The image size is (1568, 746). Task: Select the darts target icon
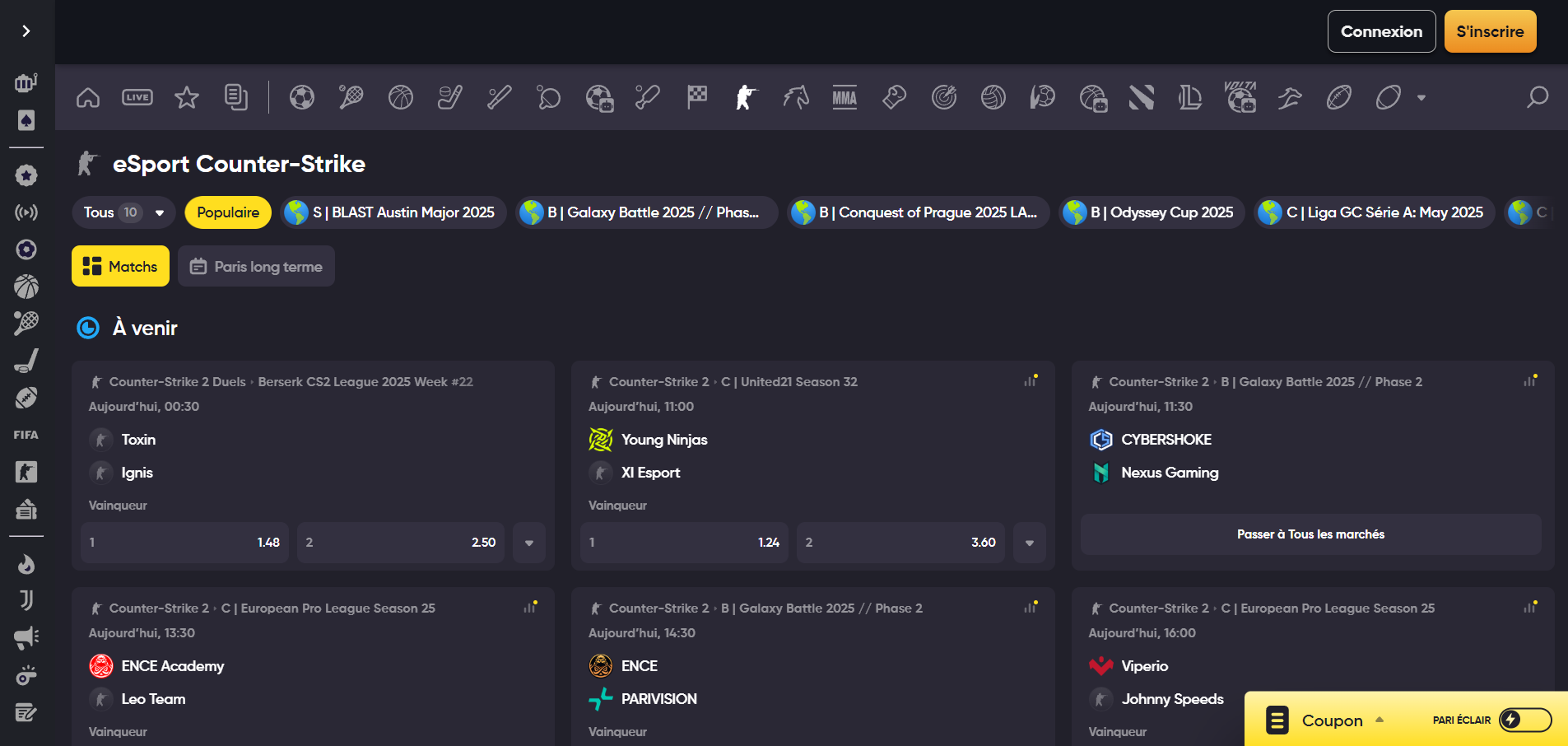click(x=944, y=97)
